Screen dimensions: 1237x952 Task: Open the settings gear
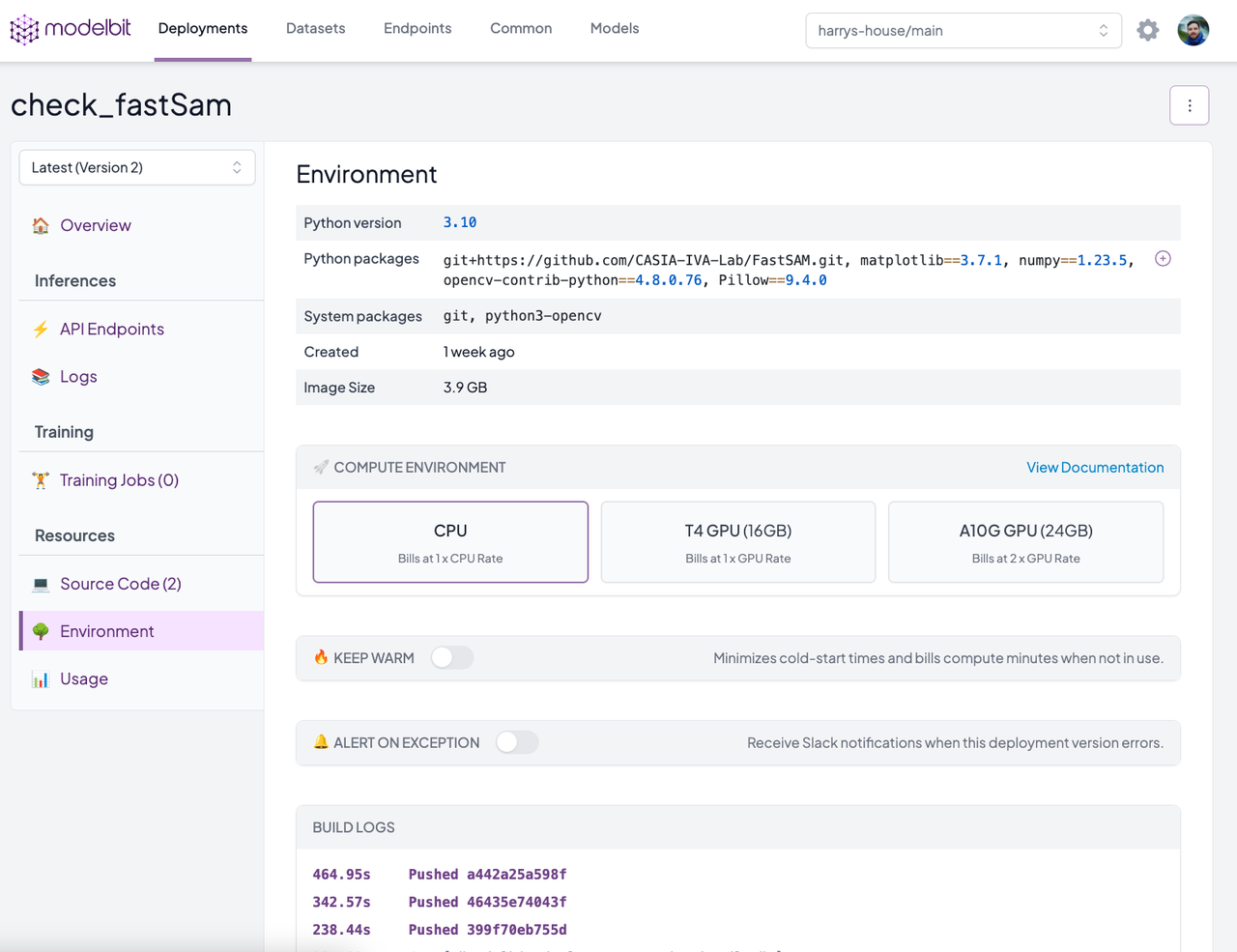click(x=1147, y=29)
